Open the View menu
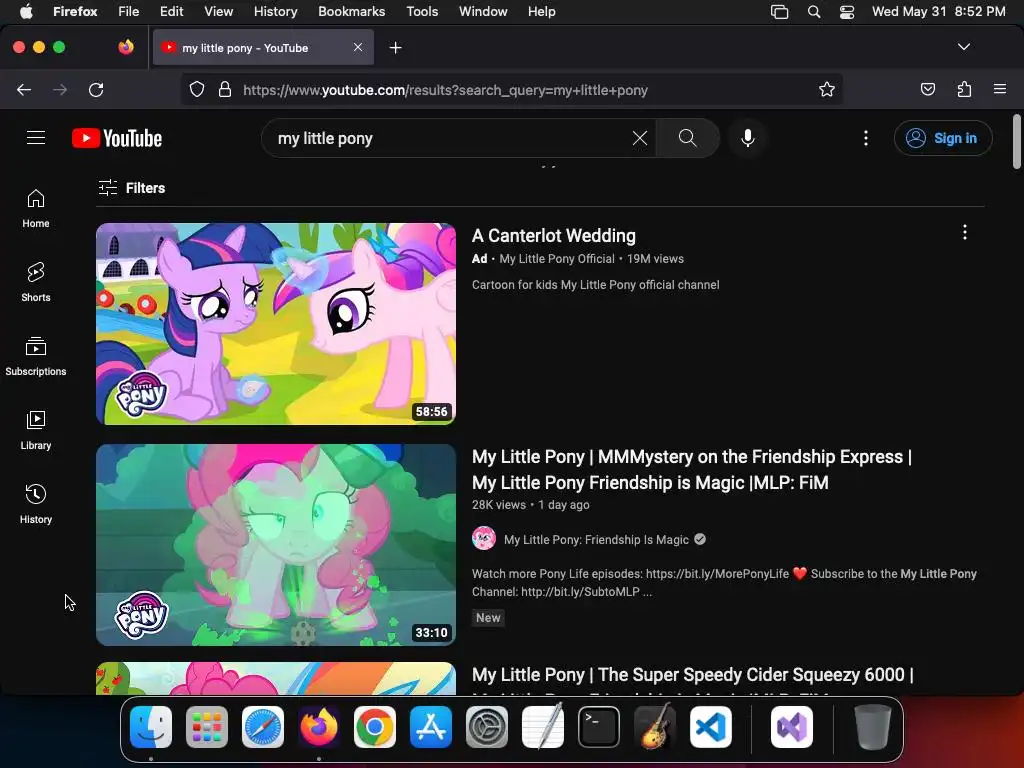1024x768 pixels. [x=218, y=11]
